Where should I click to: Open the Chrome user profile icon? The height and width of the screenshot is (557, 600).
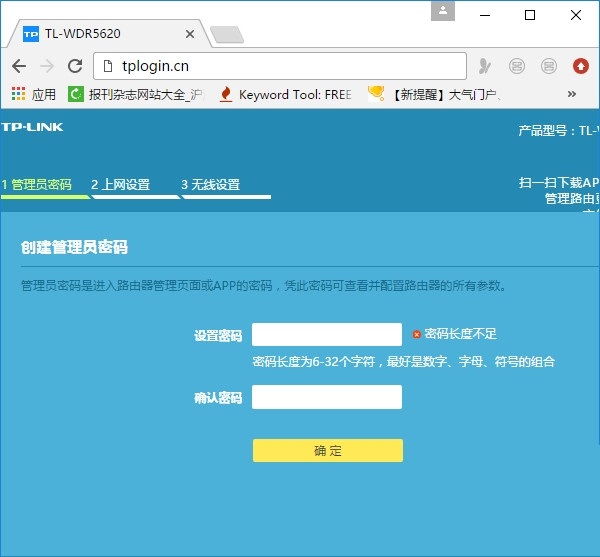point(443,11)
